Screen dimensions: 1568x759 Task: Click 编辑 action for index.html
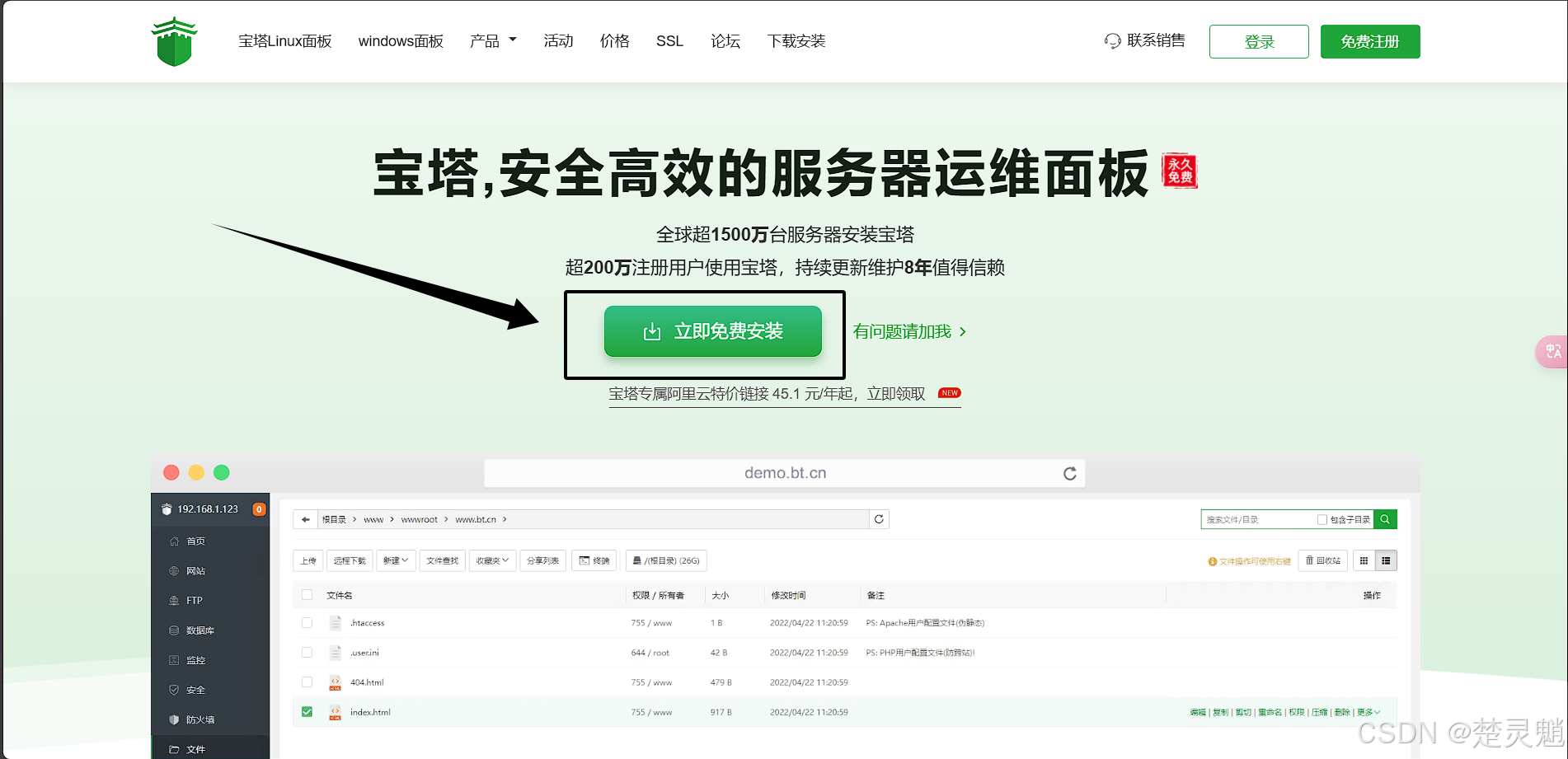pos(1198,712)
